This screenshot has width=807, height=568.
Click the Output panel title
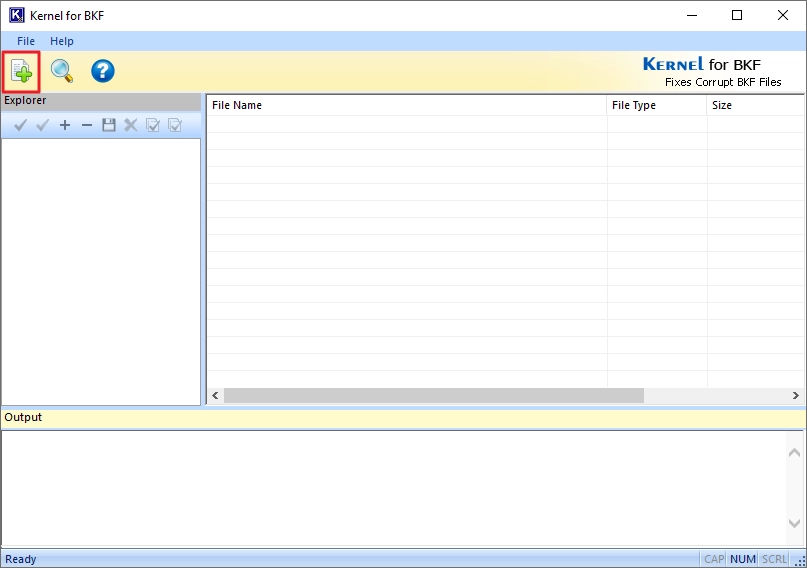[x=23, y=417]
